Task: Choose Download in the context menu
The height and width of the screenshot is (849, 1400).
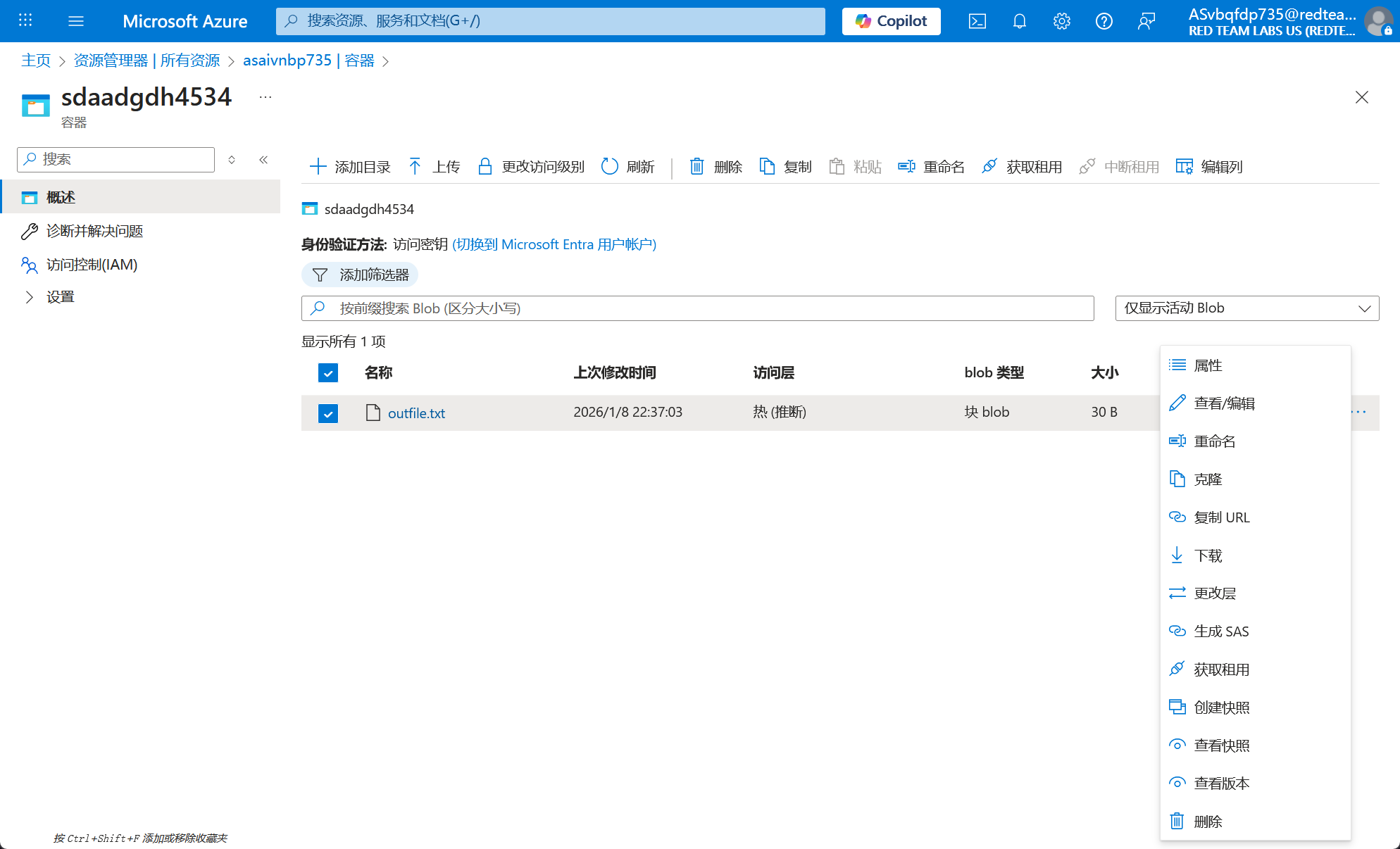Action: click(x=1208, y=555)
